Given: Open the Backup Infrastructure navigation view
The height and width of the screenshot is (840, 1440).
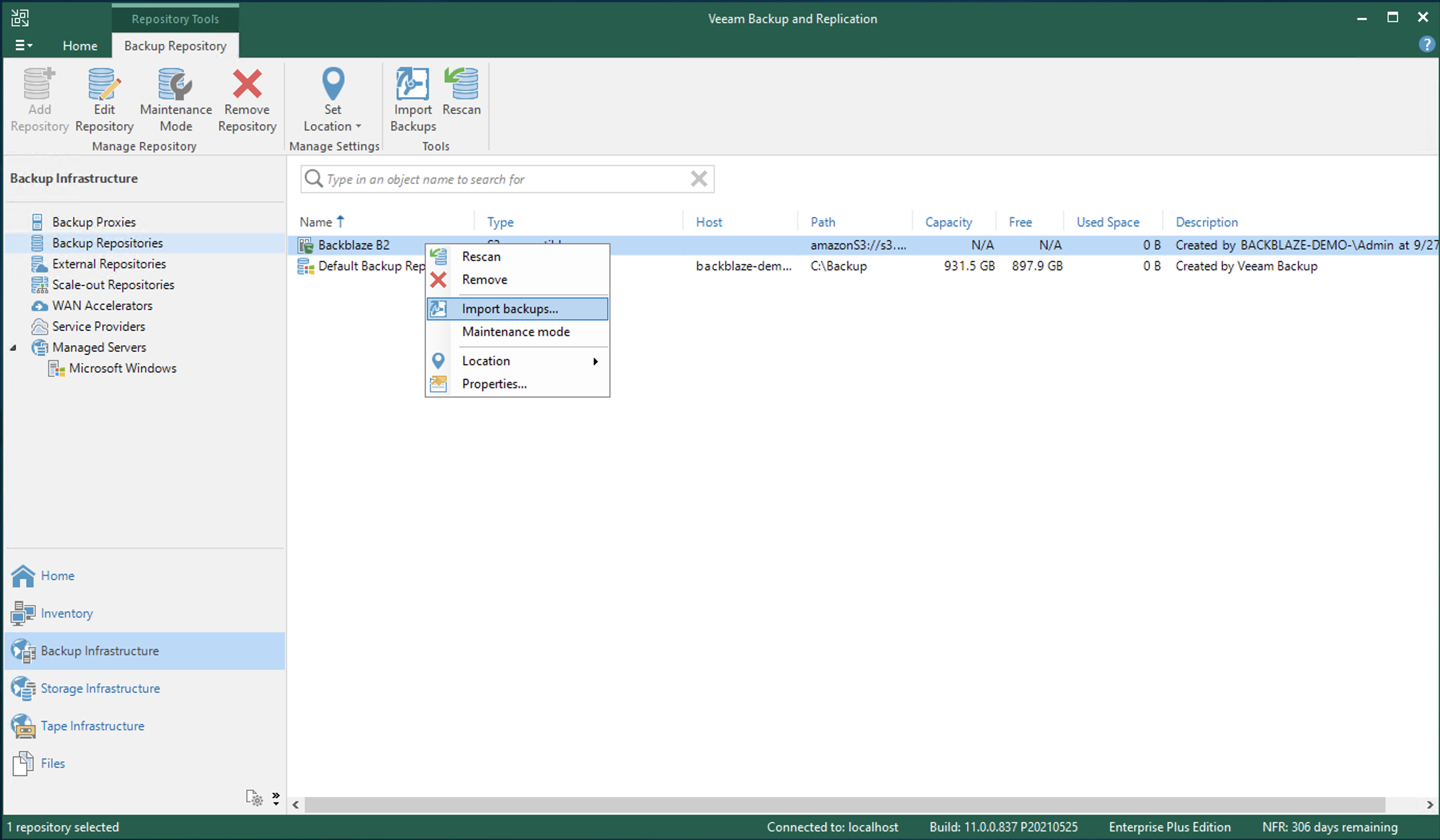Looking at the screenshot, I should (x=144, y=651).
